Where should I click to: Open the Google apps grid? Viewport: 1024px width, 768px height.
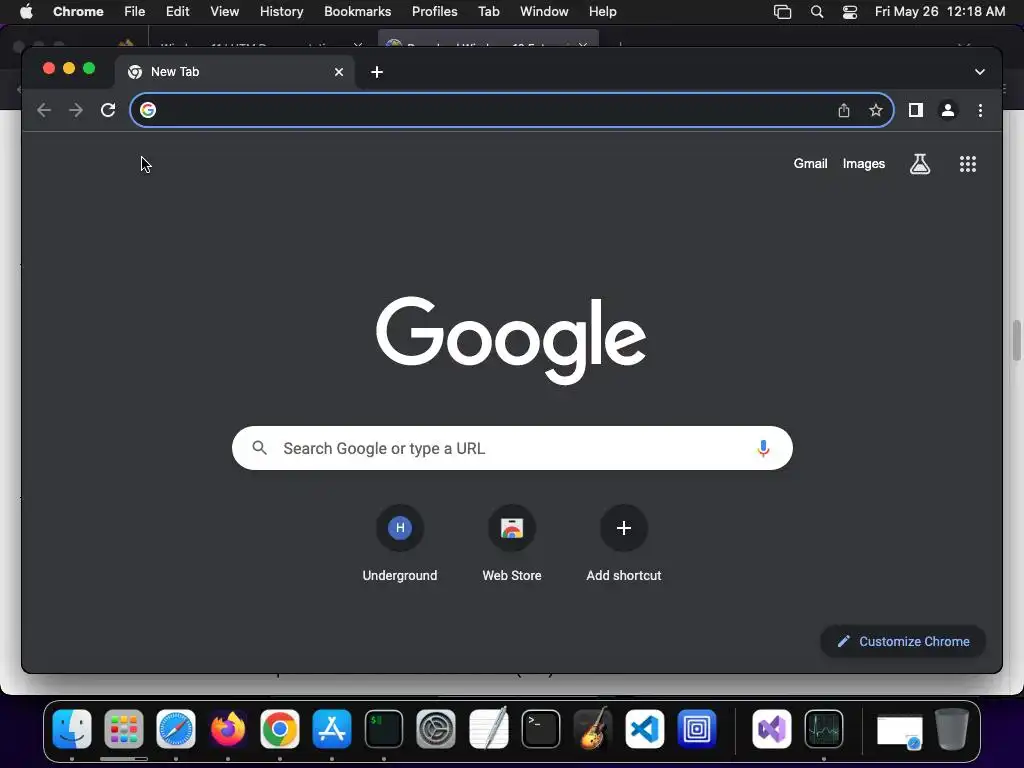tap(968, 164)
